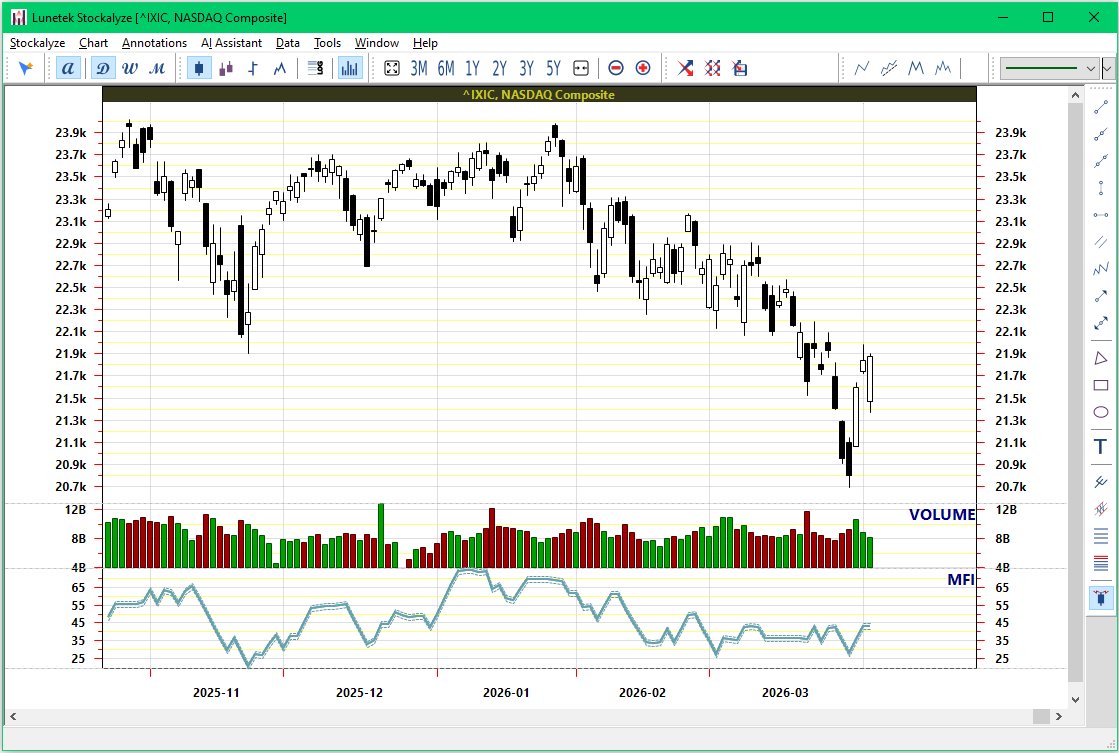Switch timeframe to 1Y
The image size is (1119, 753).
[471, 68]
